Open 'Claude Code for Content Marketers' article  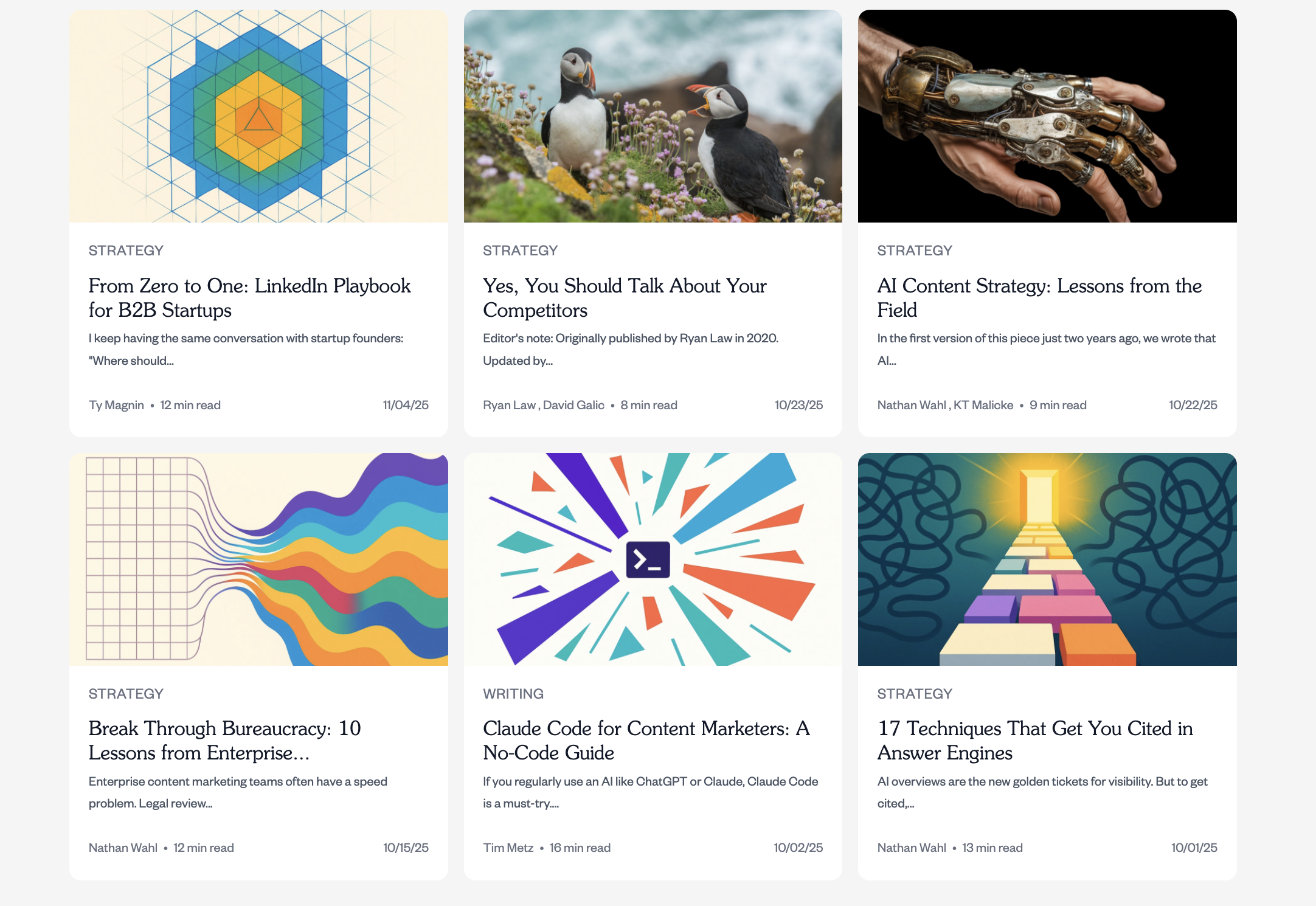click(646, 740)
